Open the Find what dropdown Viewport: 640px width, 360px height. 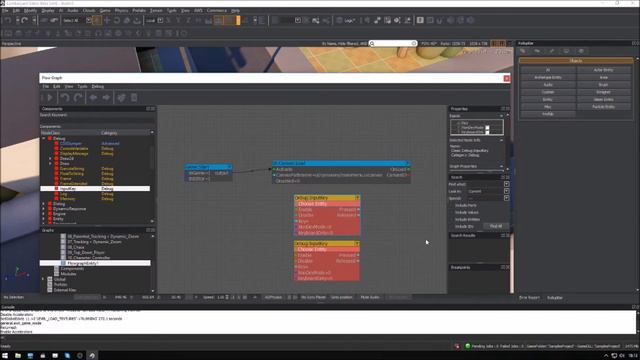point(506,184)
